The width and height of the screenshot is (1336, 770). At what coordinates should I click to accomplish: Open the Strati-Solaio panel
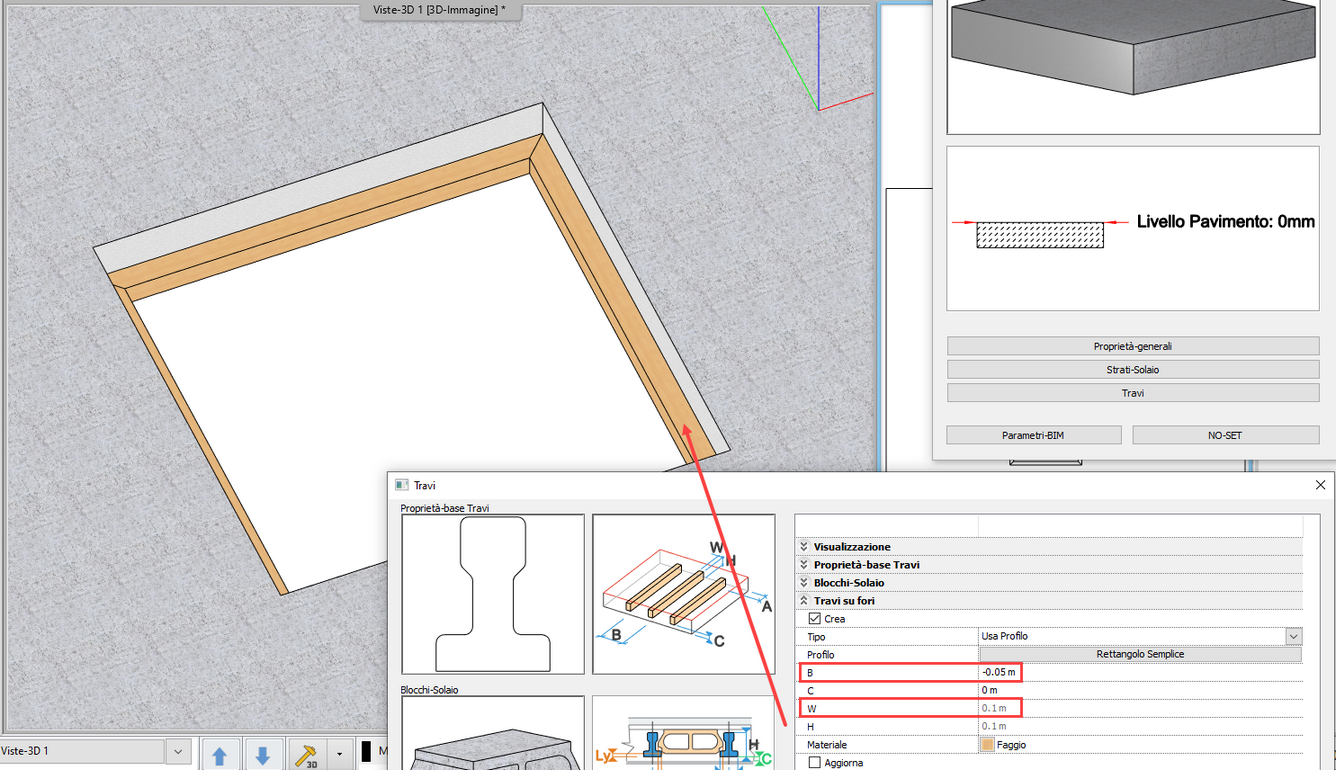(x=1133, y=370)
